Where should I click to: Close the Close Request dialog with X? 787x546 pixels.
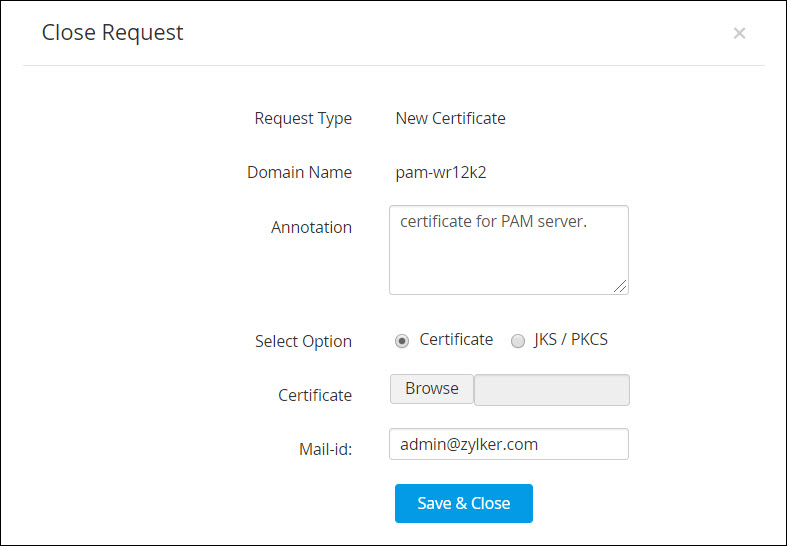point(739,33)
